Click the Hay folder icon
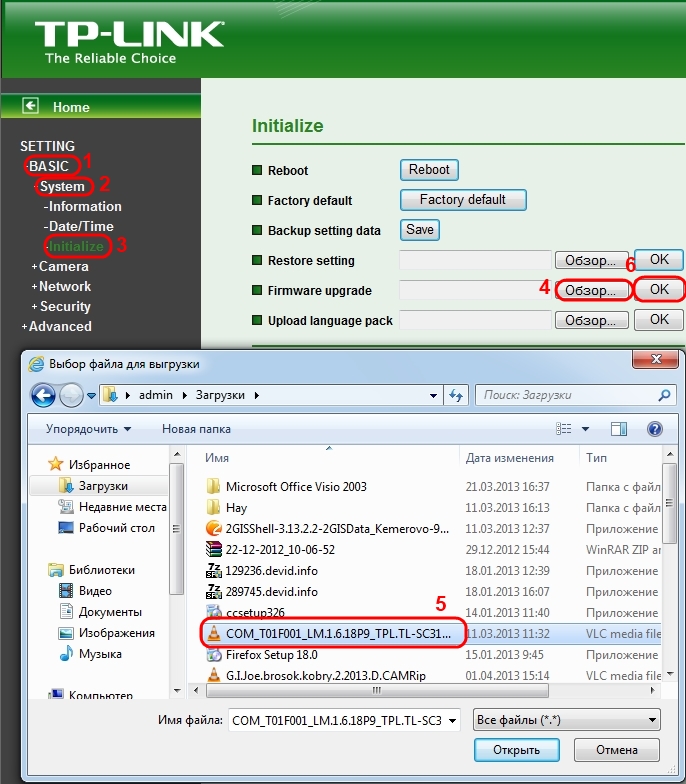This screenshot has height=784, width=686. [214, 507]
